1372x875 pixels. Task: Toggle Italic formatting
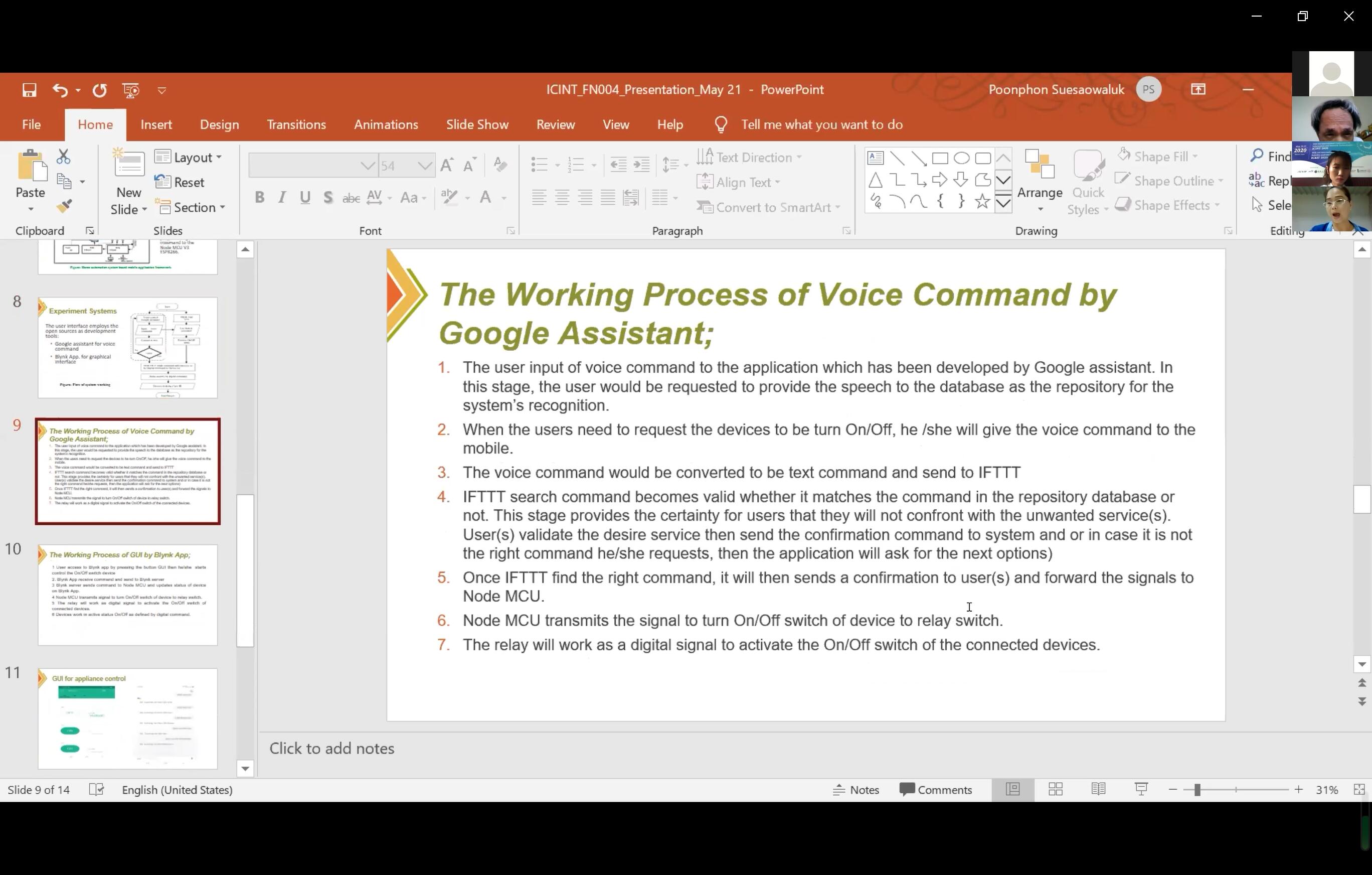282,198
